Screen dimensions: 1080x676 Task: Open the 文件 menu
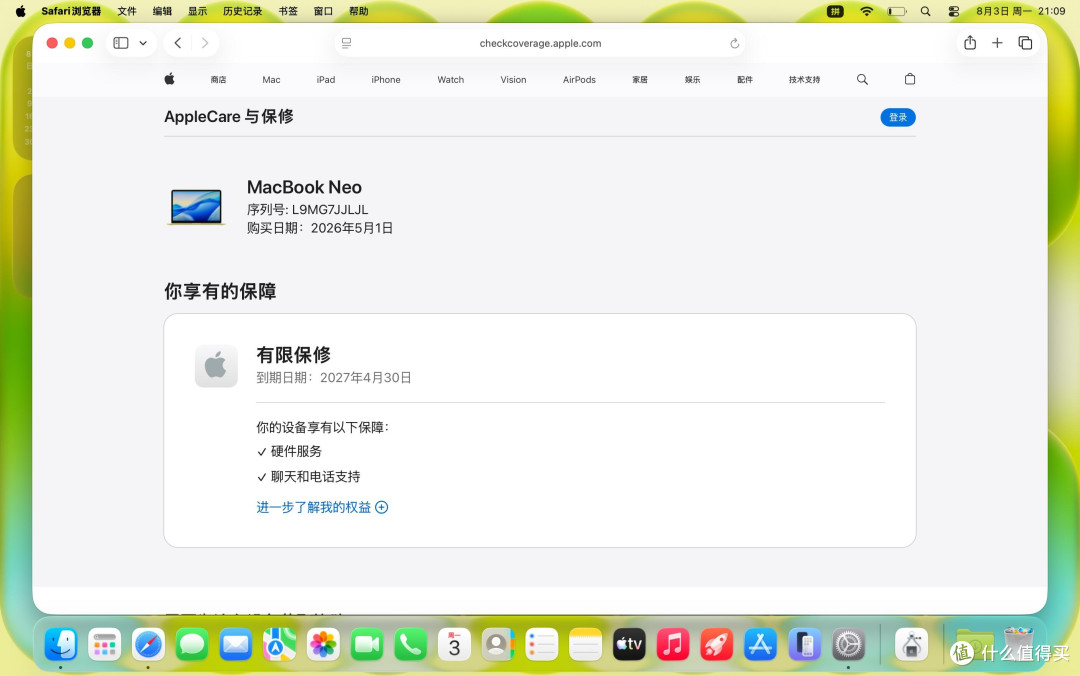pyautogui.click(x=127, y=11)
